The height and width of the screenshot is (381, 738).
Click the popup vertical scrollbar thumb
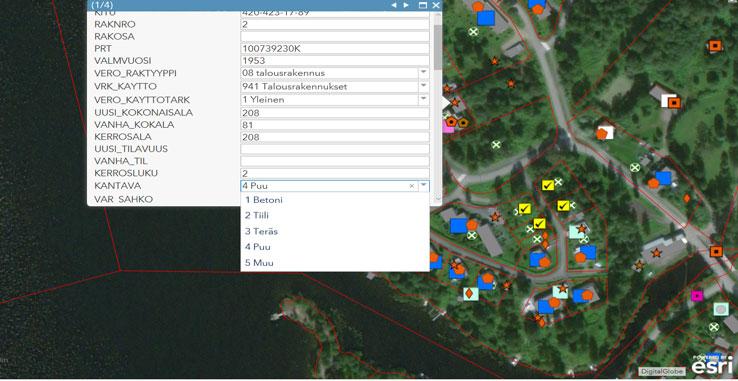438,47
